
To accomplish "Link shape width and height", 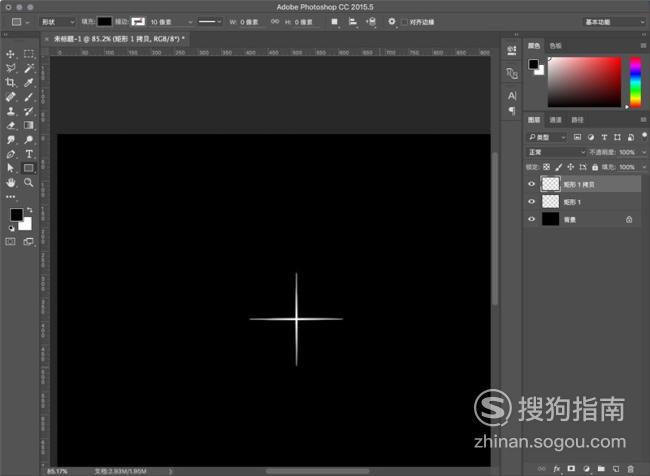I will point(274,21).
